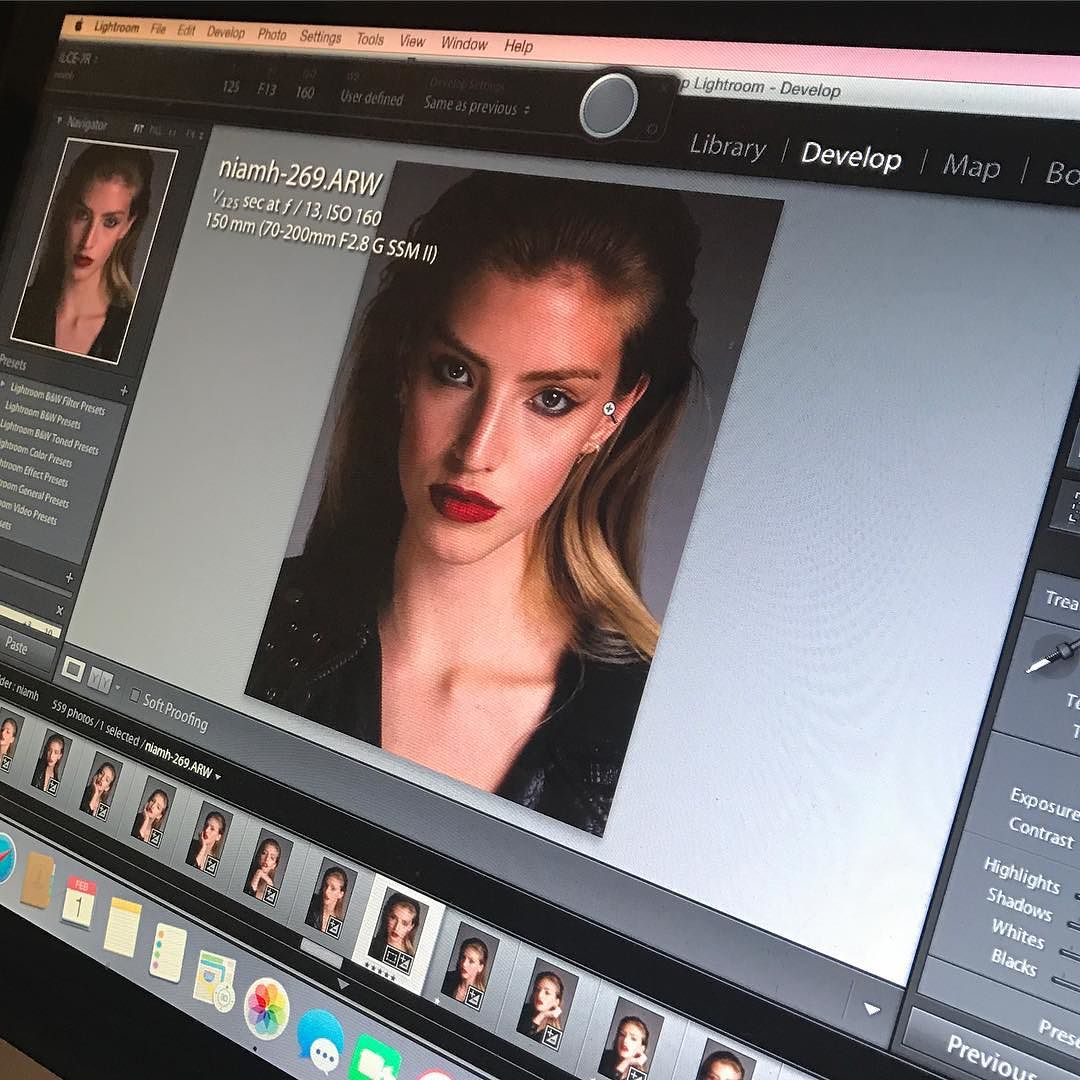
Task: Open the Help menu
Action: [x=519, y=46]
